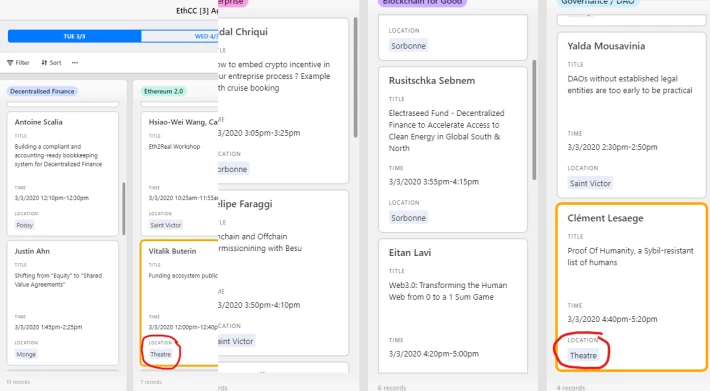Open the Clément Lesaege card
This screenshot has height=391, width=710.
(631, 287)
